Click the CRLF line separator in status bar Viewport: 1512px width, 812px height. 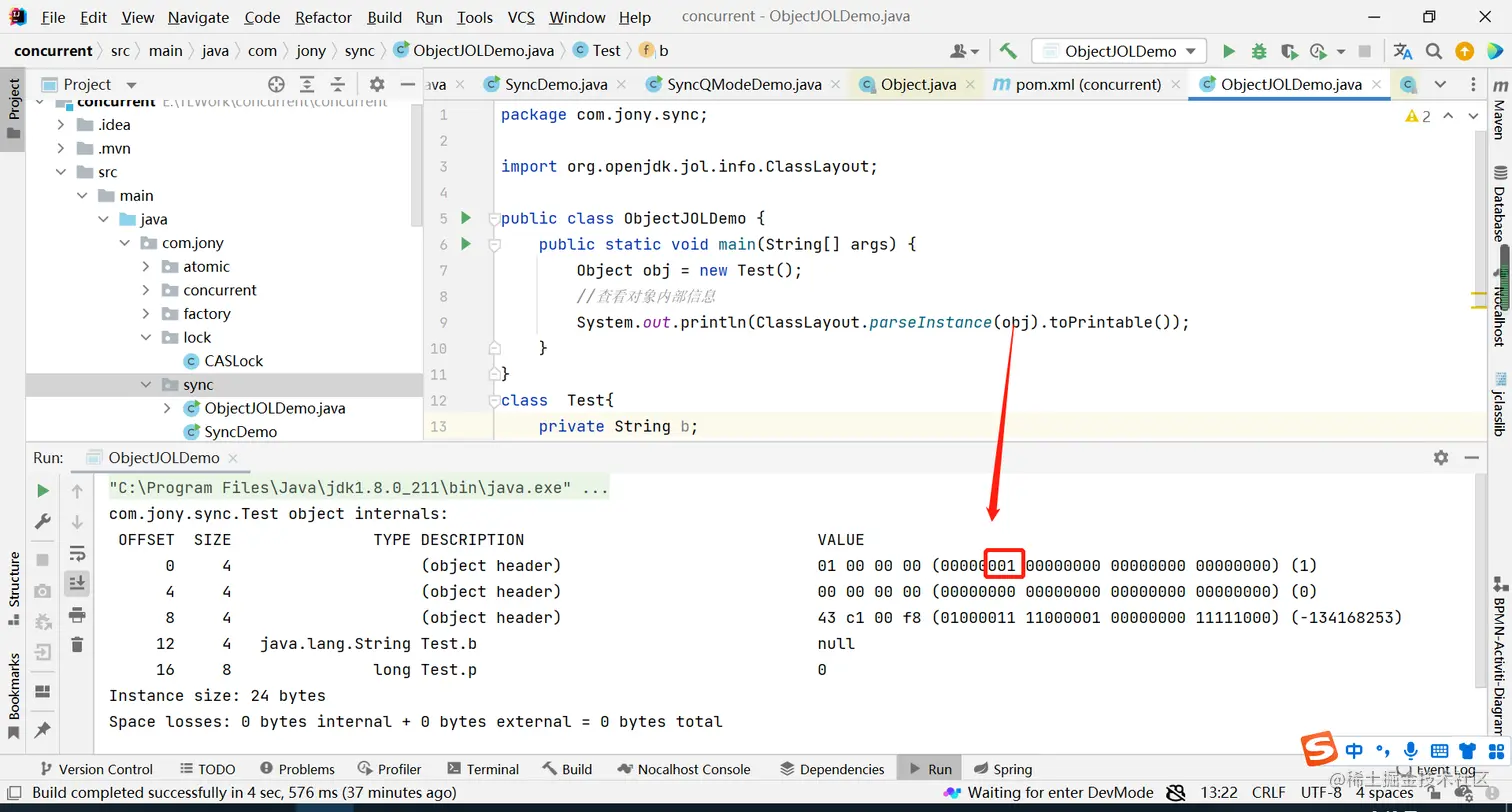[1269, 793]
